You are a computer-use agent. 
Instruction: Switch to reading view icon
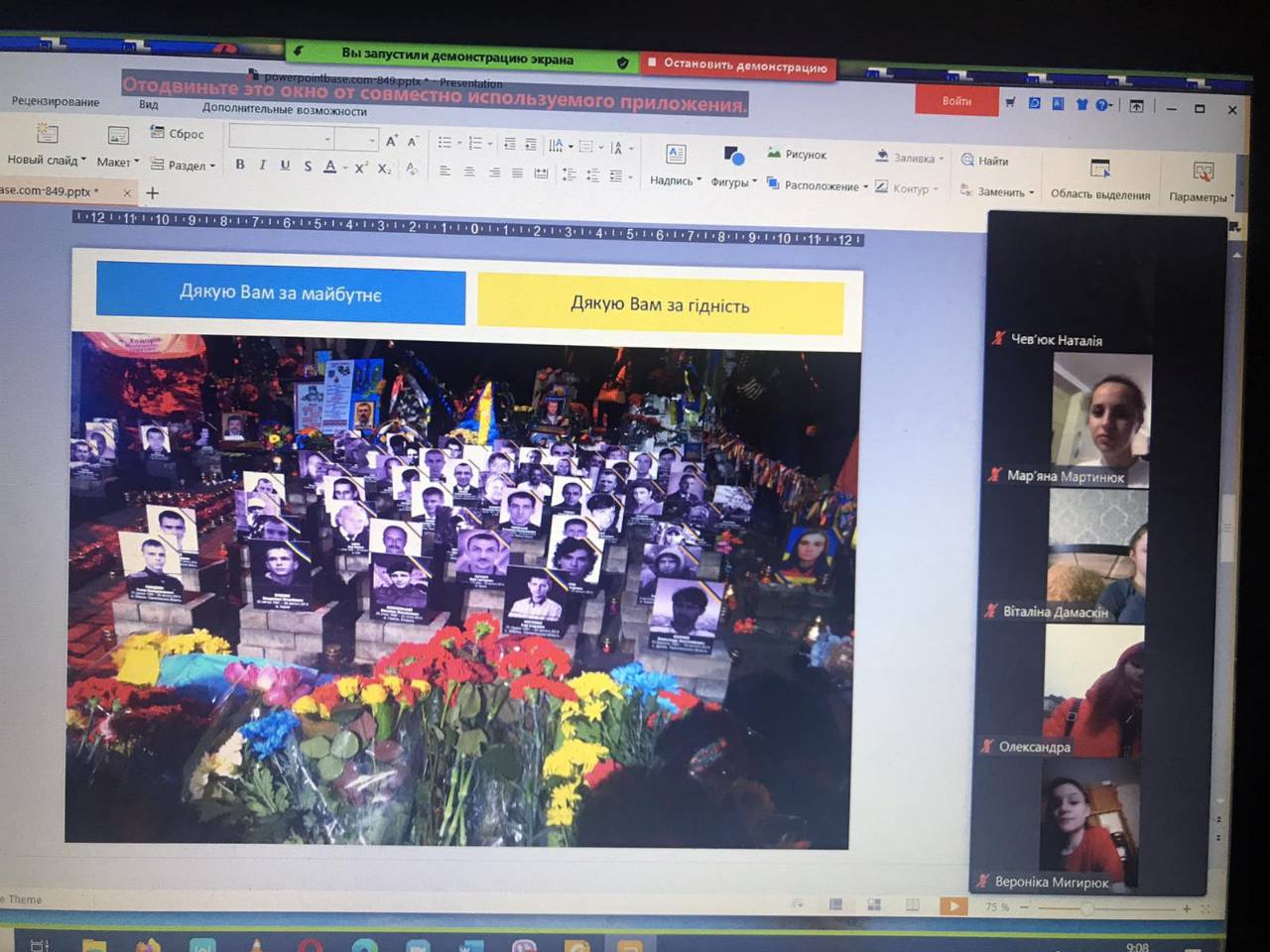click(912, 905)
